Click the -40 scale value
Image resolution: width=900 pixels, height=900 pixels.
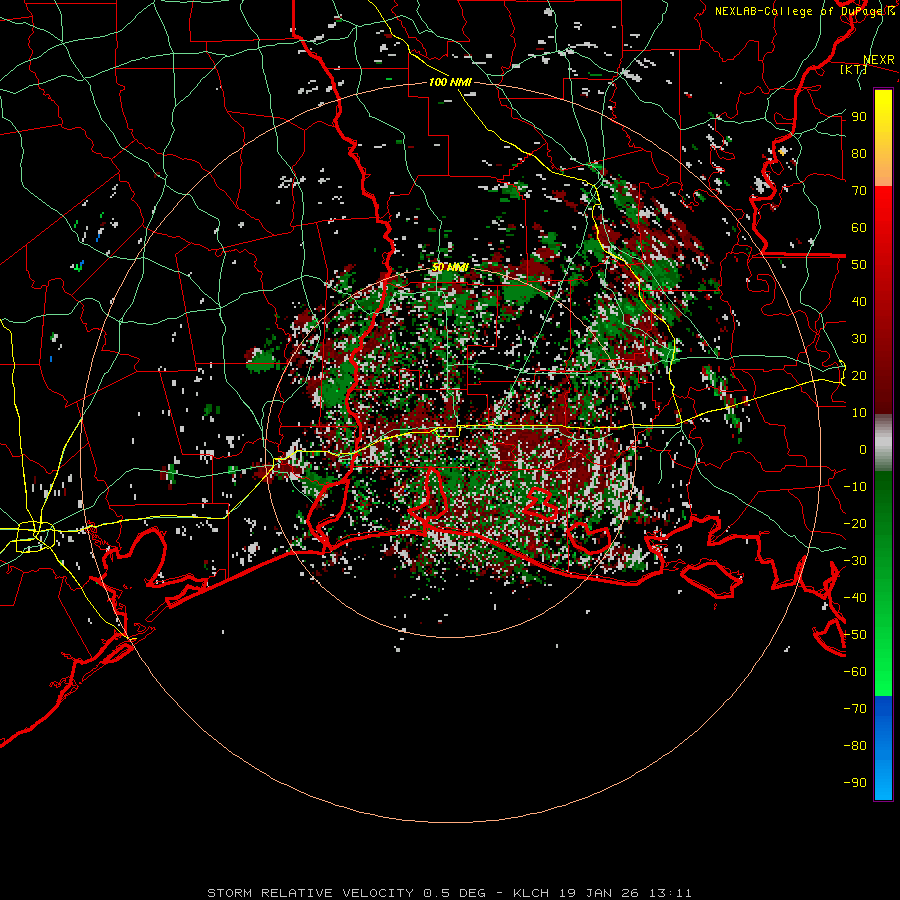tap(855, 598)
